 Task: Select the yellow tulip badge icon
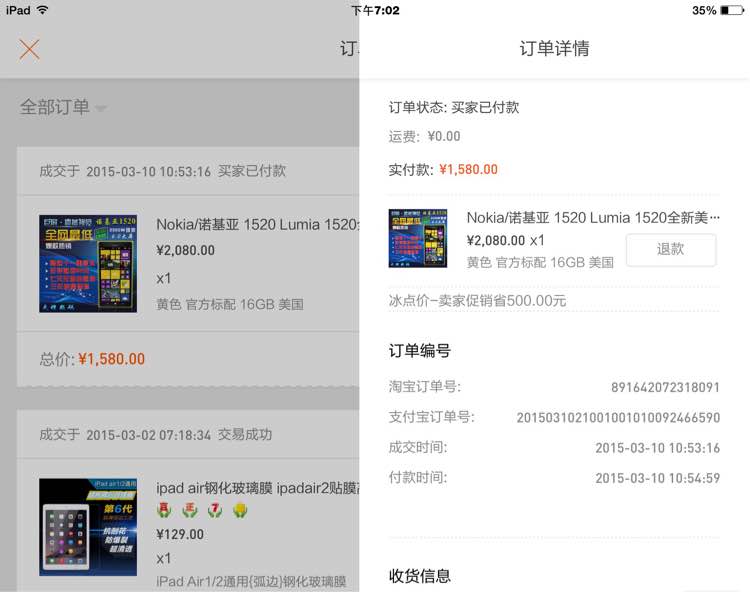point(240,510)
